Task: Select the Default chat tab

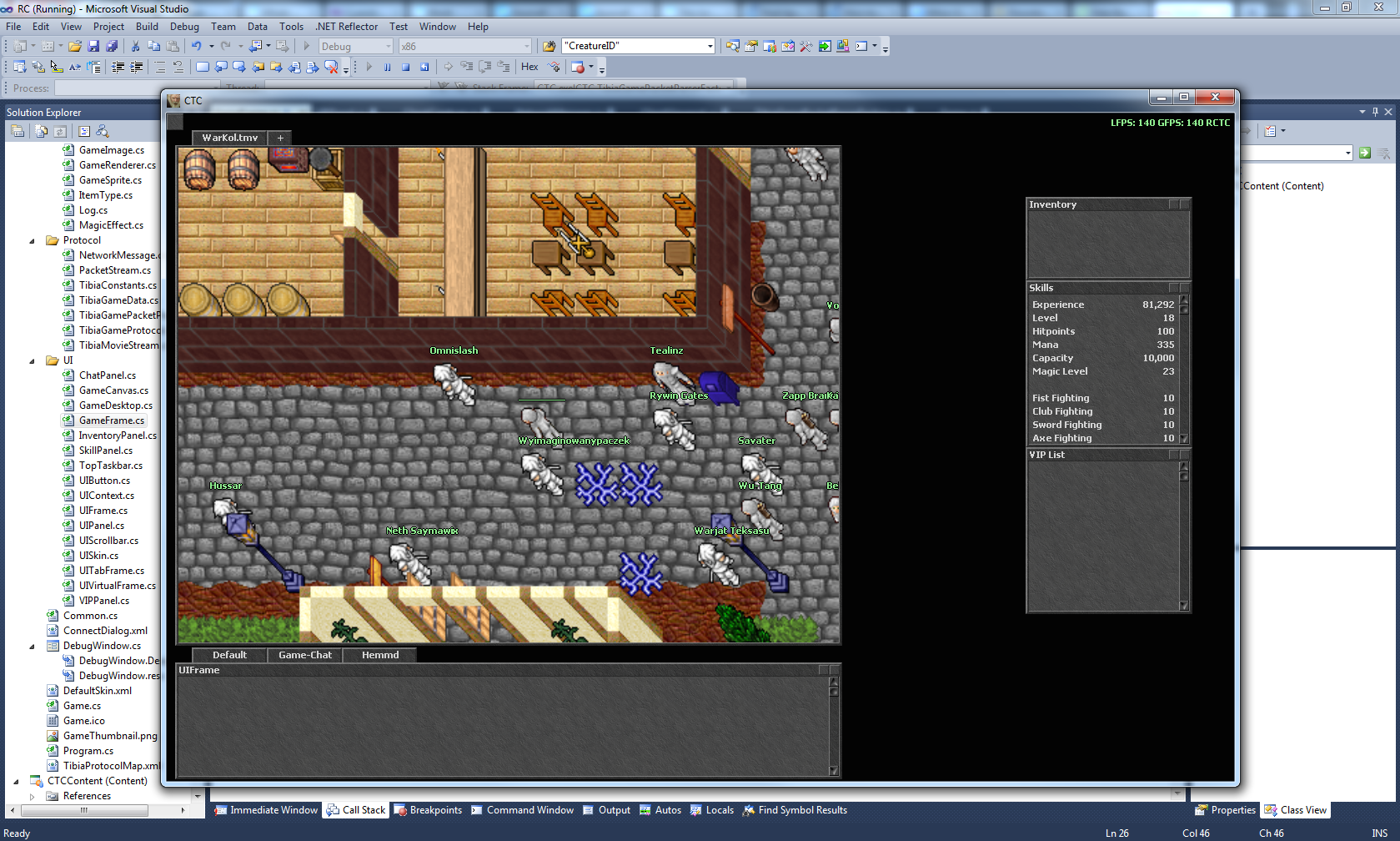Action: pos(229,655)
